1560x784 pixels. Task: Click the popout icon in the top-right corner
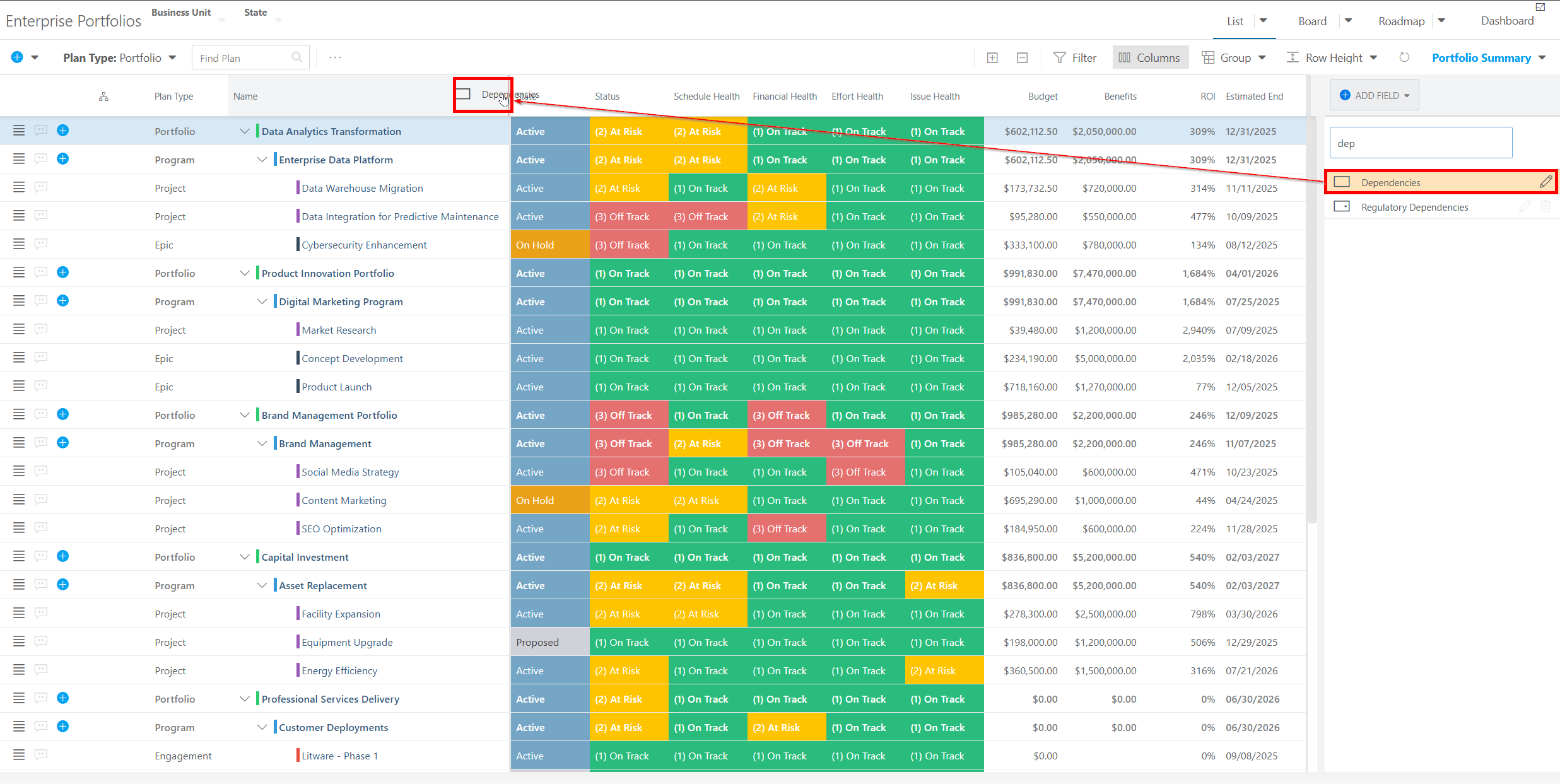coord(1540,7)
